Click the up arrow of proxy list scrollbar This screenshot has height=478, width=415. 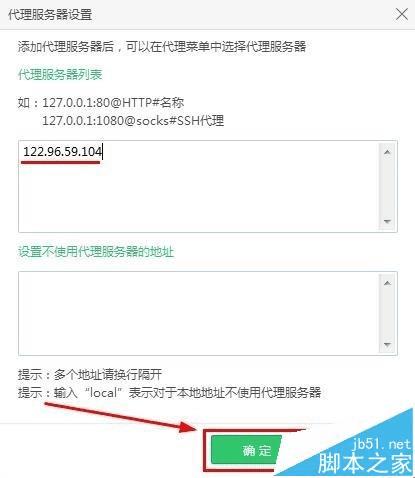click(387, 152)
